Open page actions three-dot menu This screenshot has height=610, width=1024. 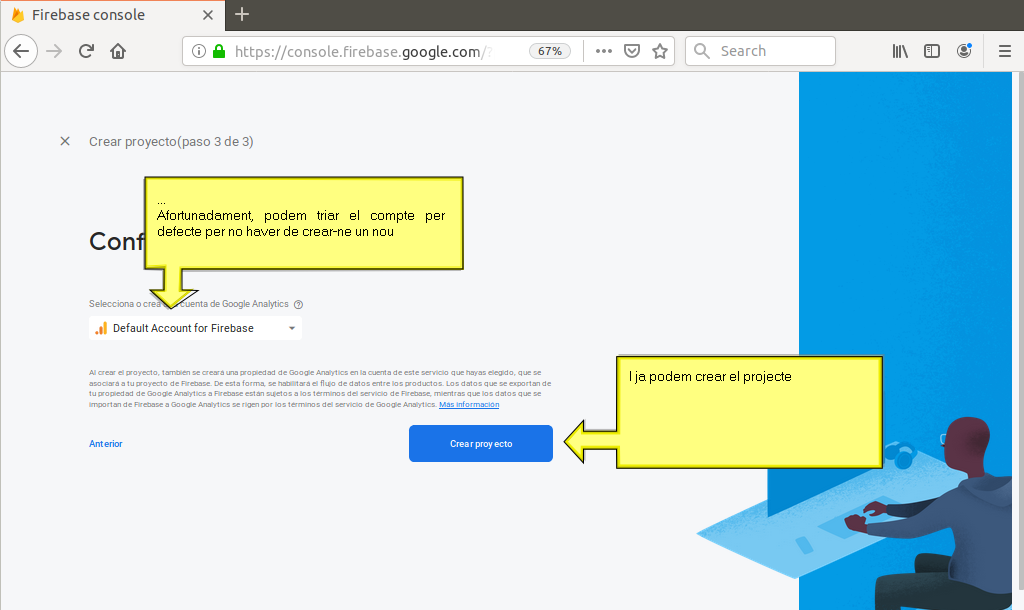pyautogui.click(x=603, y=51)
